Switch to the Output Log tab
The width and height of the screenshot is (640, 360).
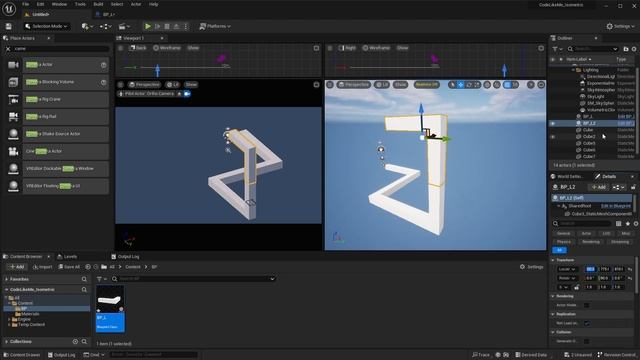(125, 257)
